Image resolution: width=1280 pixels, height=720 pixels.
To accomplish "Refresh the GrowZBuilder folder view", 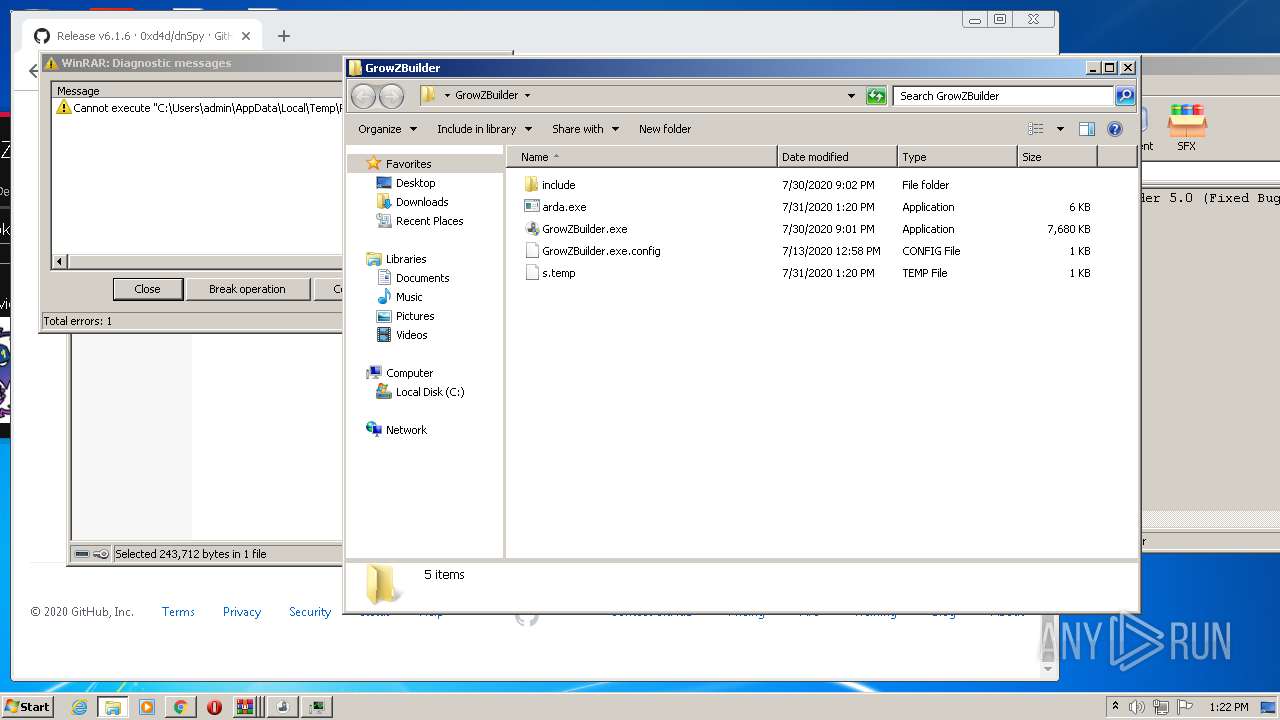I will [876, 96].
